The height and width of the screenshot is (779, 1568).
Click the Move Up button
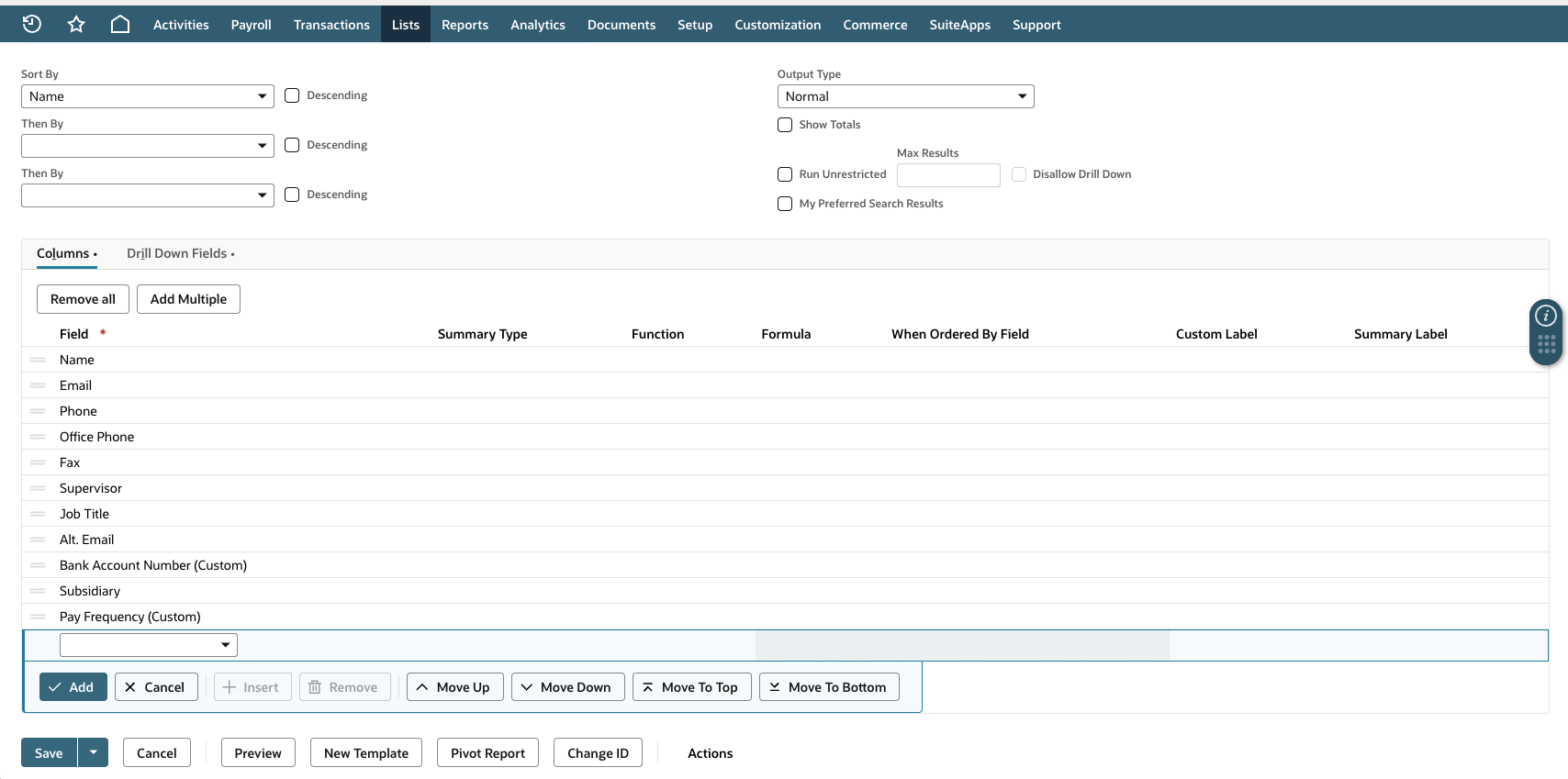(454, 686)
